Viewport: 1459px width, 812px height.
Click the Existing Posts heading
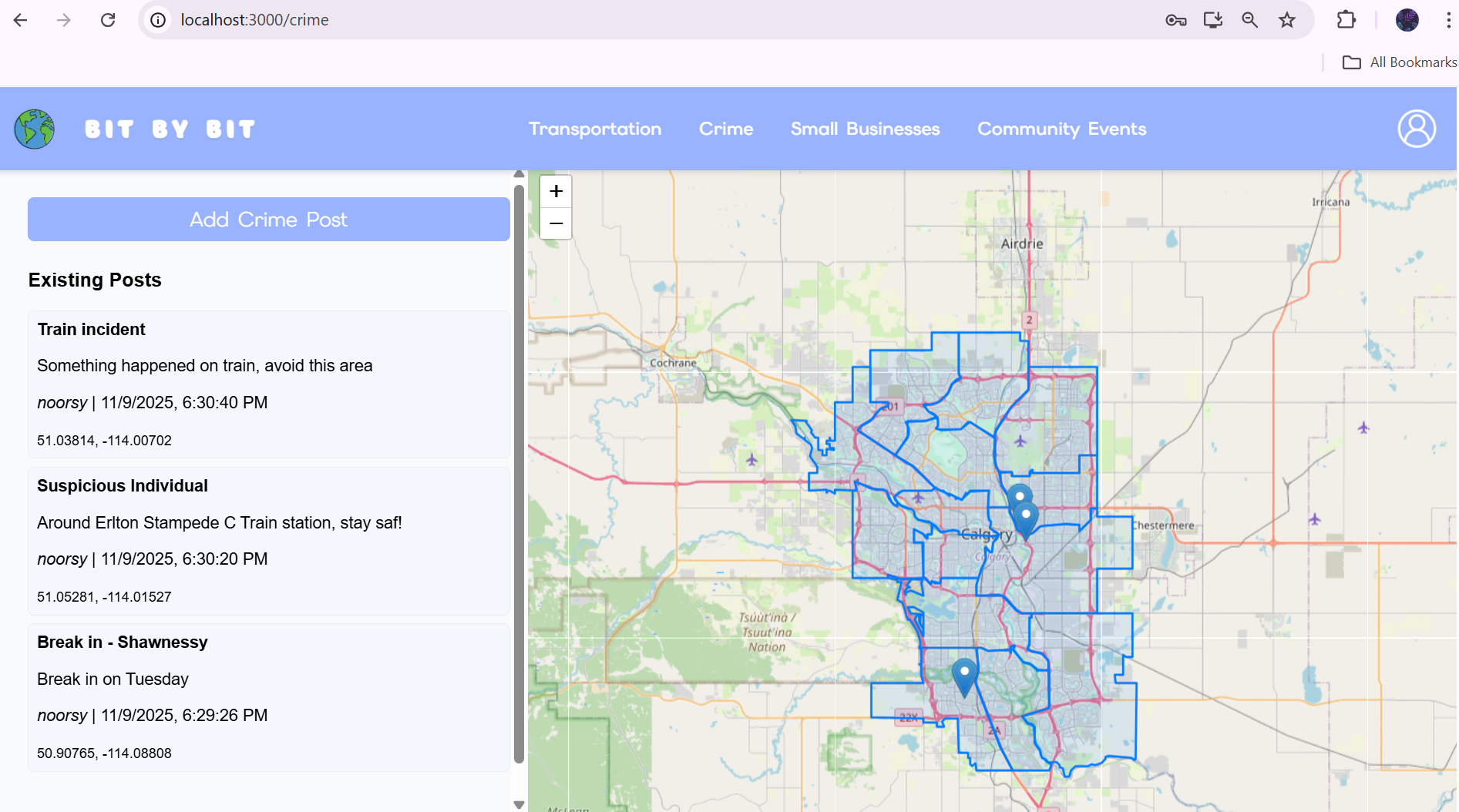click(95, 280)
